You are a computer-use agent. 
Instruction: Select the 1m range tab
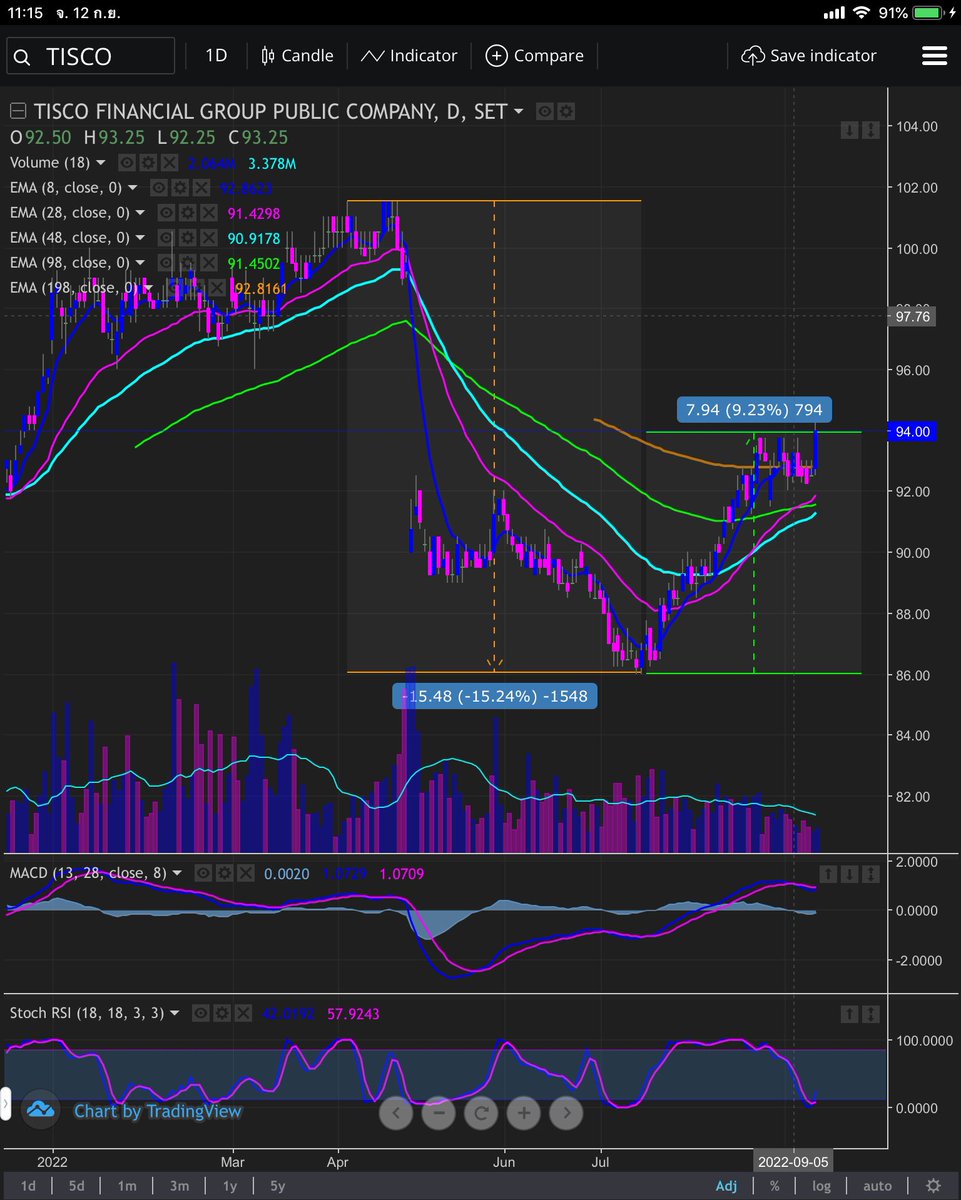pyautogui.click(x=127, y=1186)
